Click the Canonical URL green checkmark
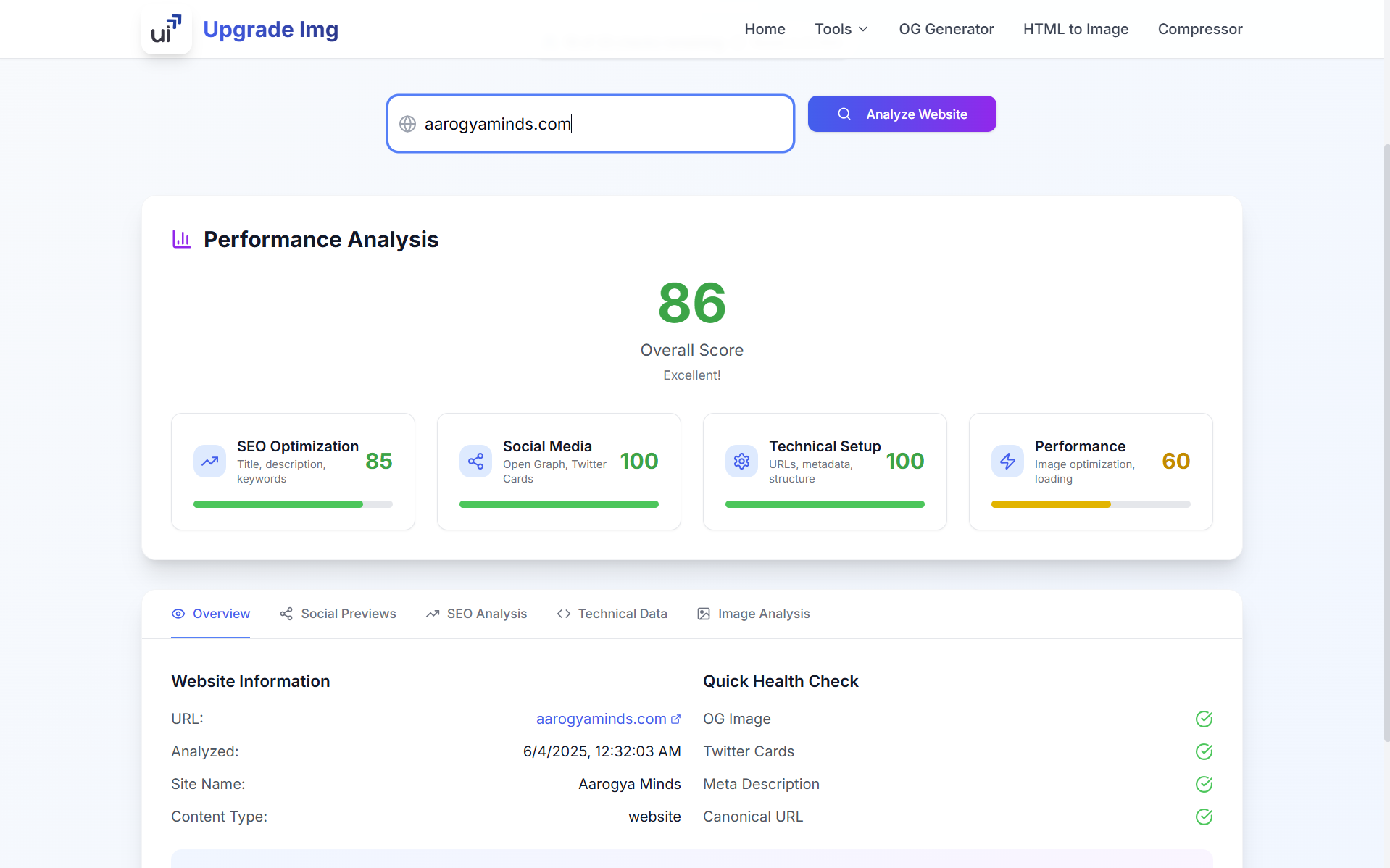Viewport: 1390px width, 868px height. (1204, 817)
